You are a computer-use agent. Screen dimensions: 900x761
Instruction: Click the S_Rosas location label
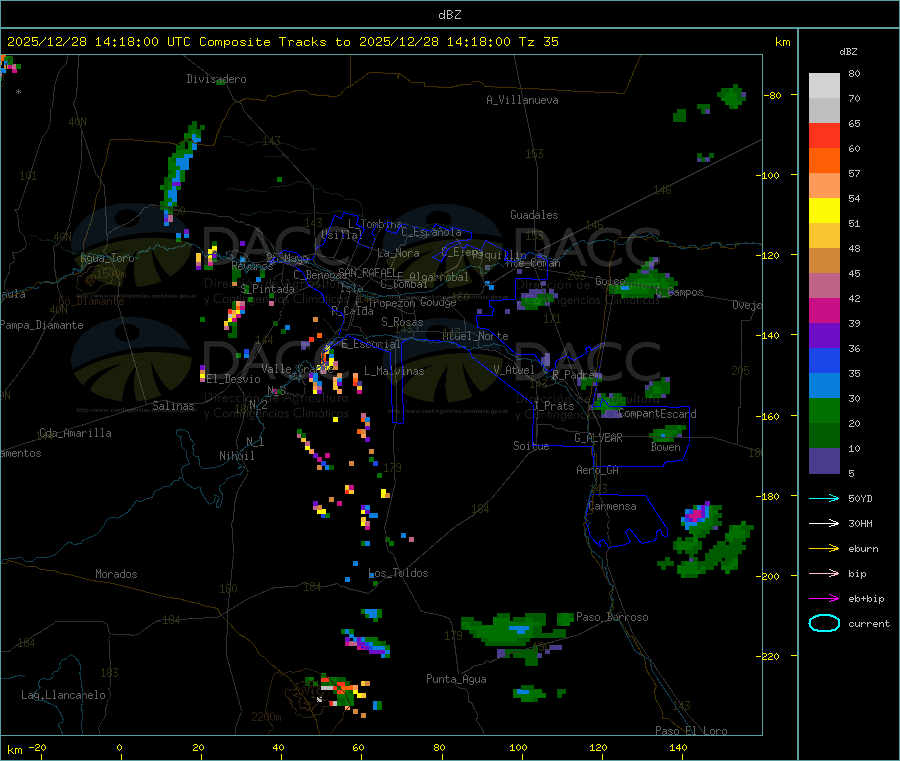pos(402,322)
